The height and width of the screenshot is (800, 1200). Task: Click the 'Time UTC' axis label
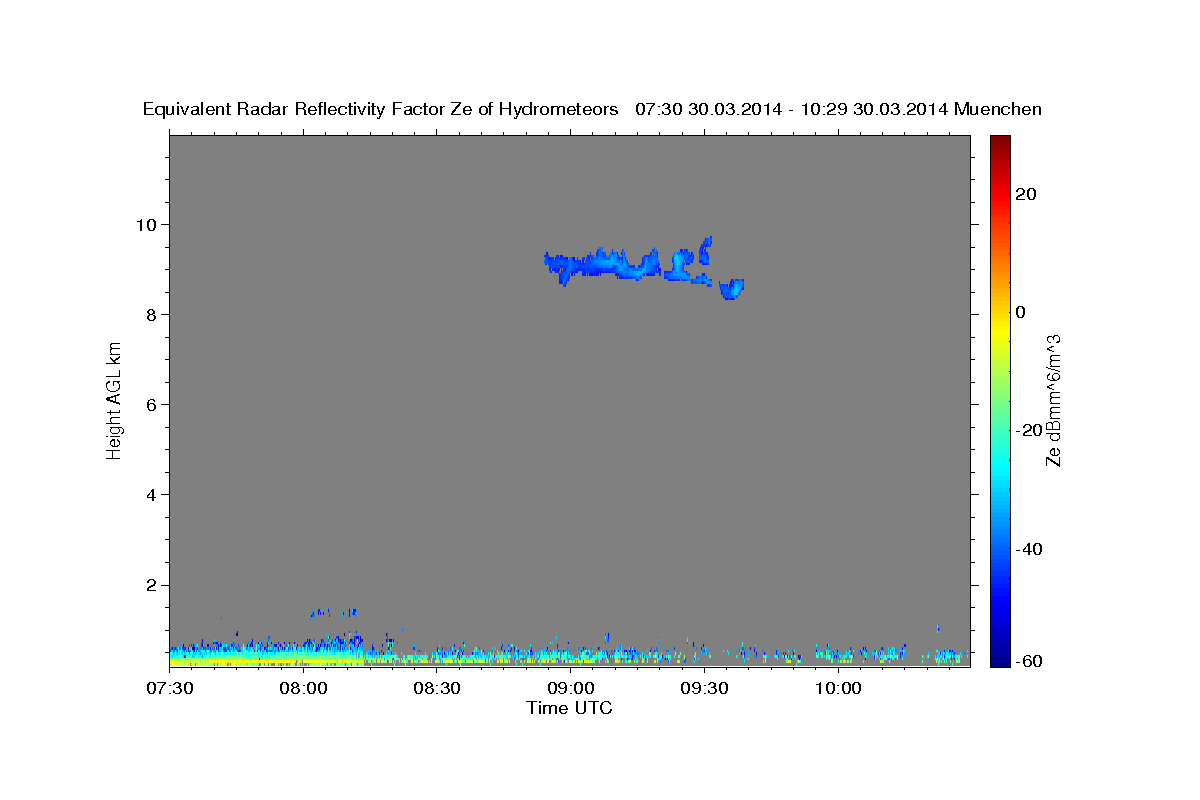click(x=569, y=708)
